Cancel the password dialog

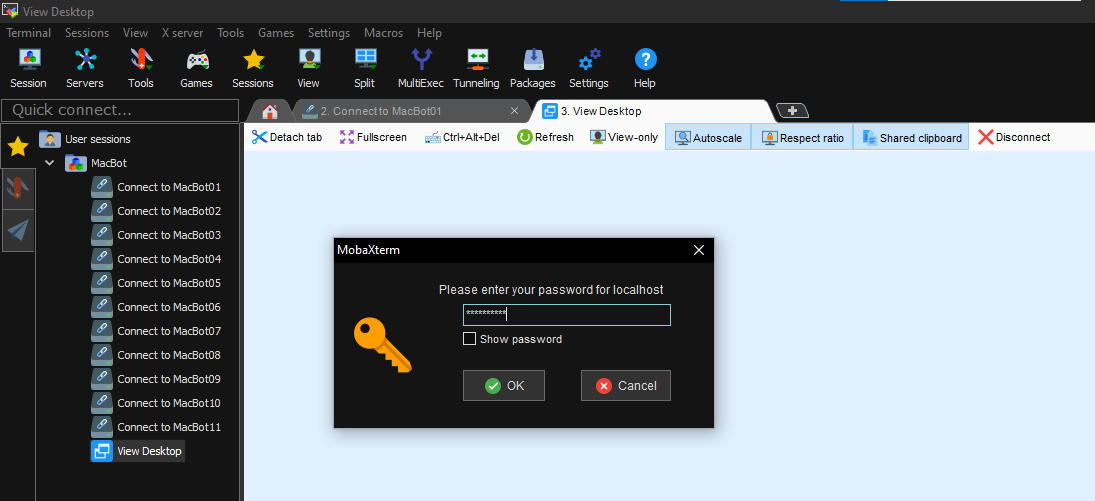click(626, 386)
